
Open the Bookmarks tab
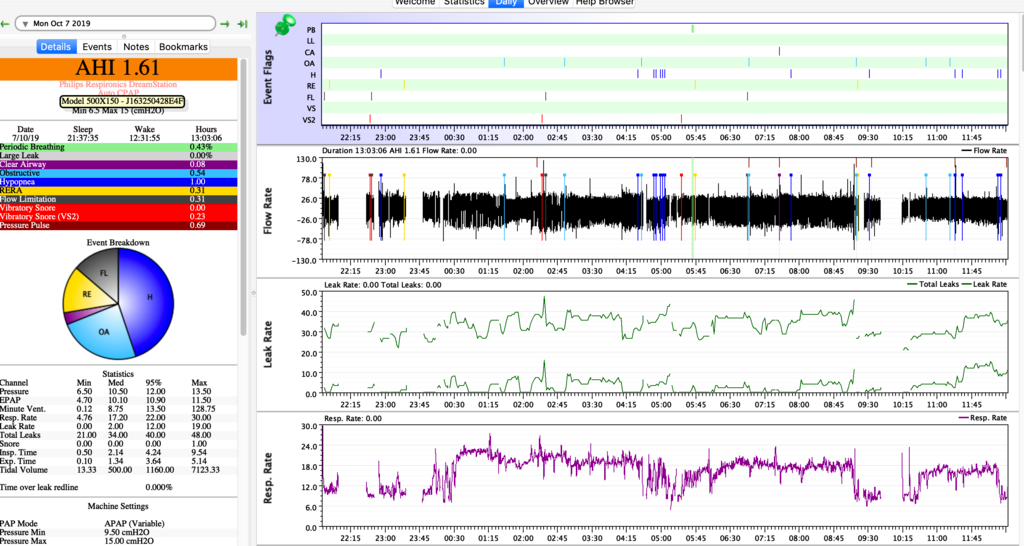pos(184,47)
